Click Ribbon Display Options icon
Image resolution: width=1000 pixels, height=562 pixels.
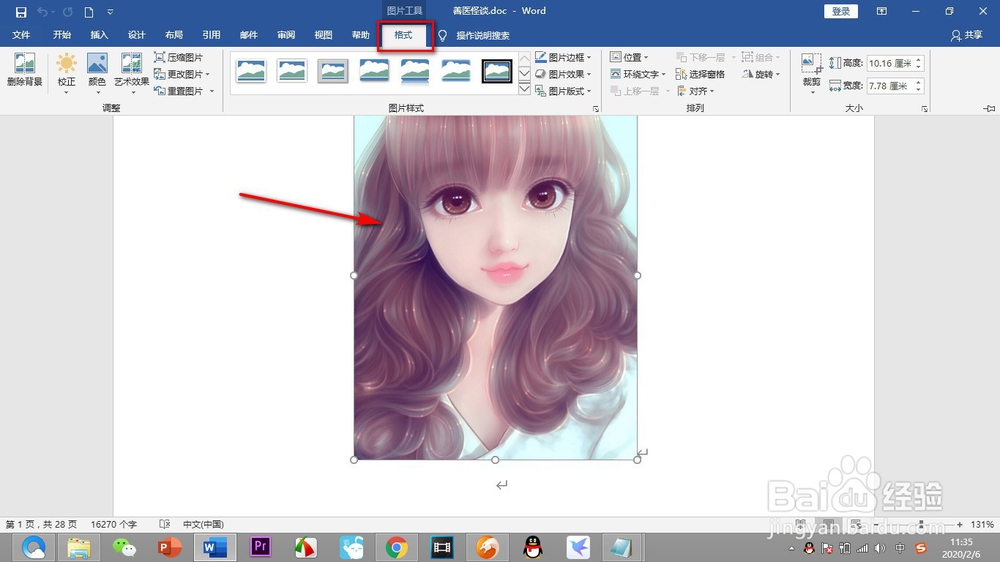click(x=881, y=11)
